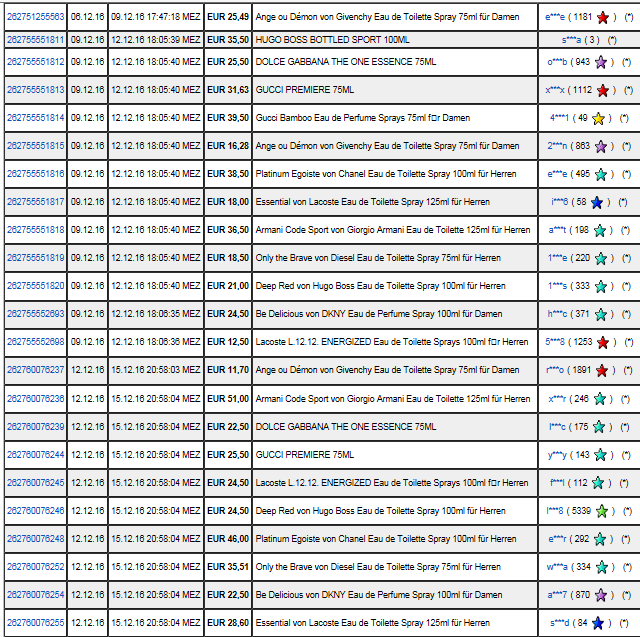Click the blue star beside feedback score 84
Viewport: 640px width, 637px height.
598,623
